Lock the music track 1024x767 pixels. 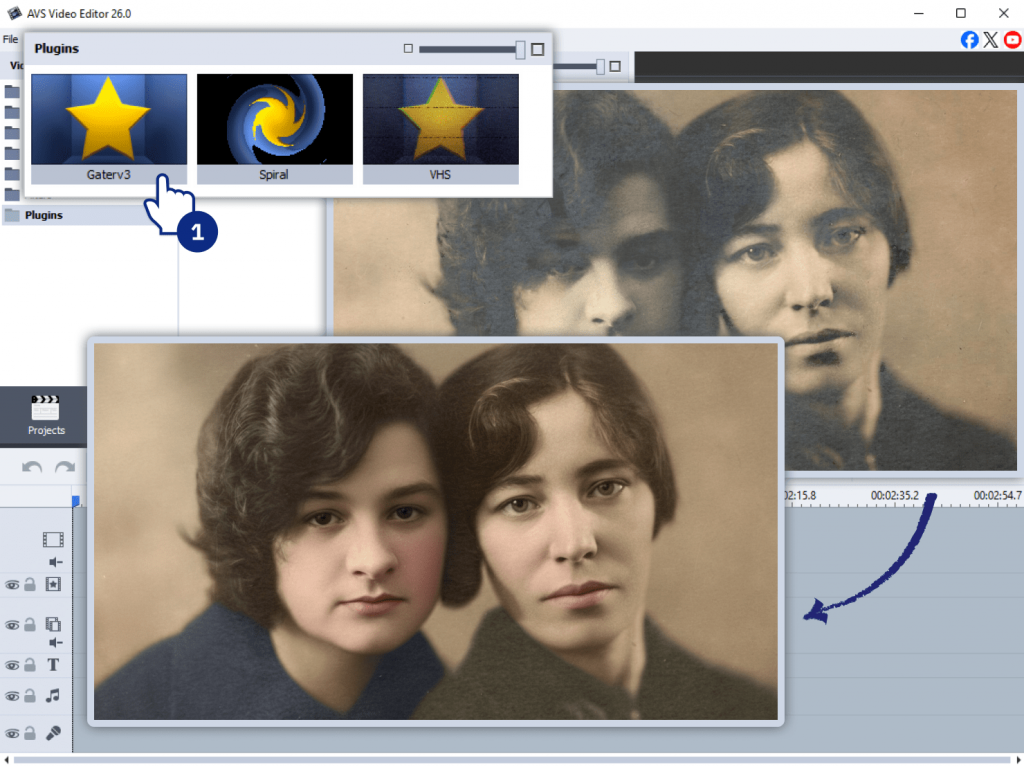tap(30, 696)
